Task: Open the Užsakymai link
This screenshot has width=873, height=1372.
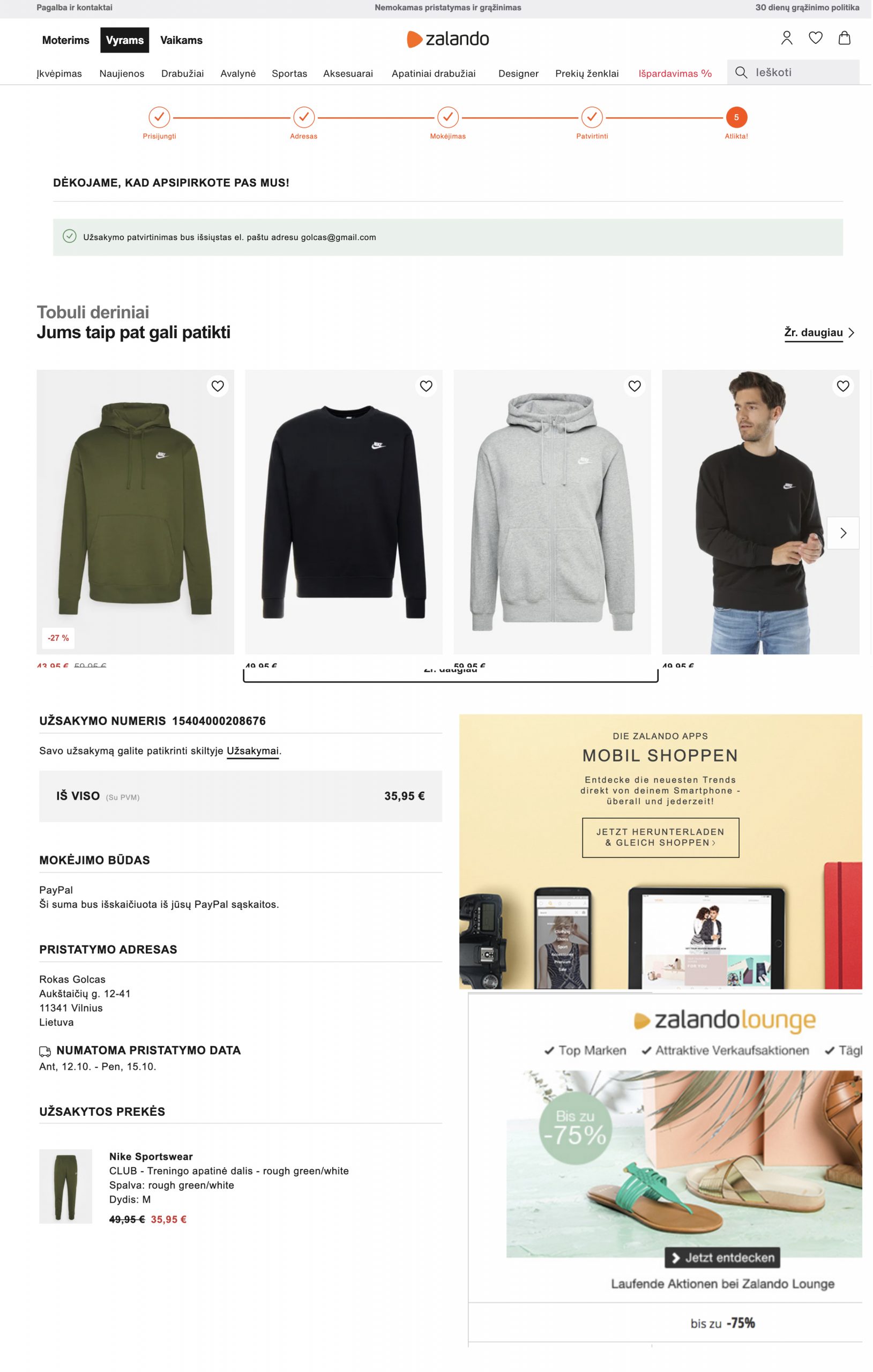Action: 253,751
